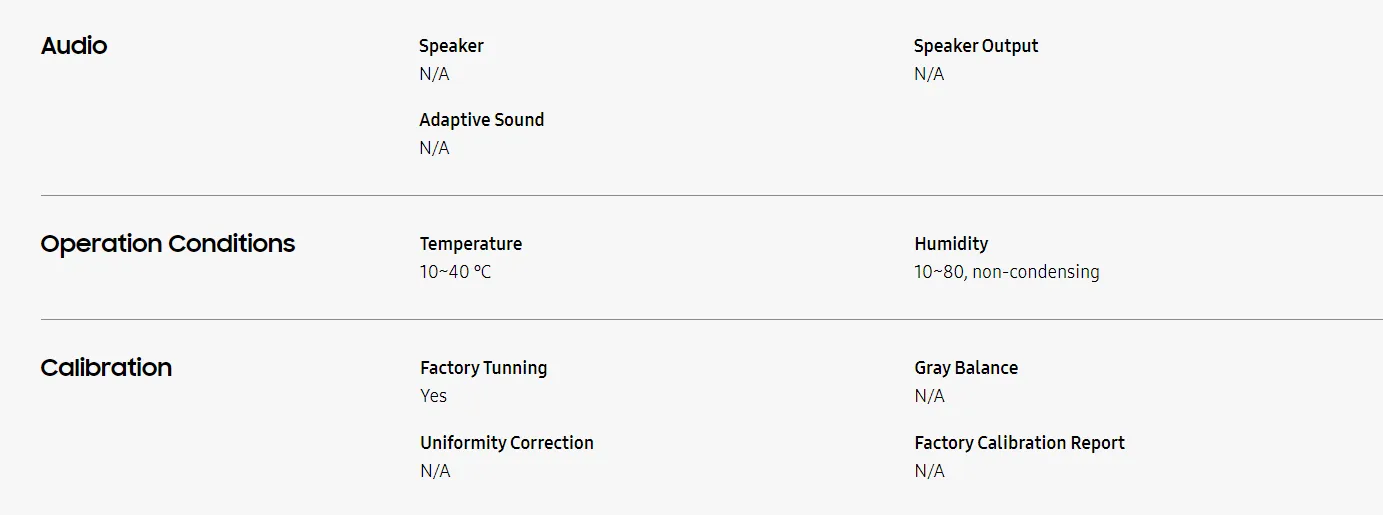Click the N/A value under Uniformity Correction
The width and height of the screenshot is (1383, 515).
pos(435,471)
